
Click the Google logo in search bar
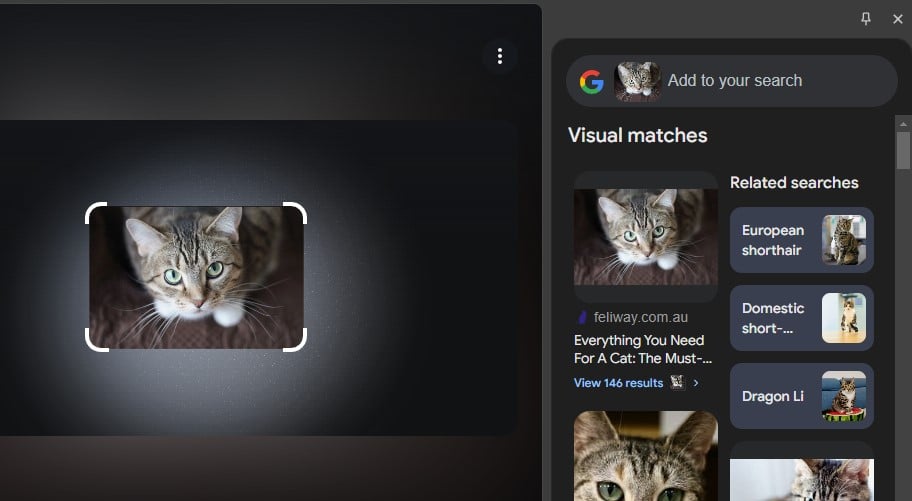coord(592,81)
